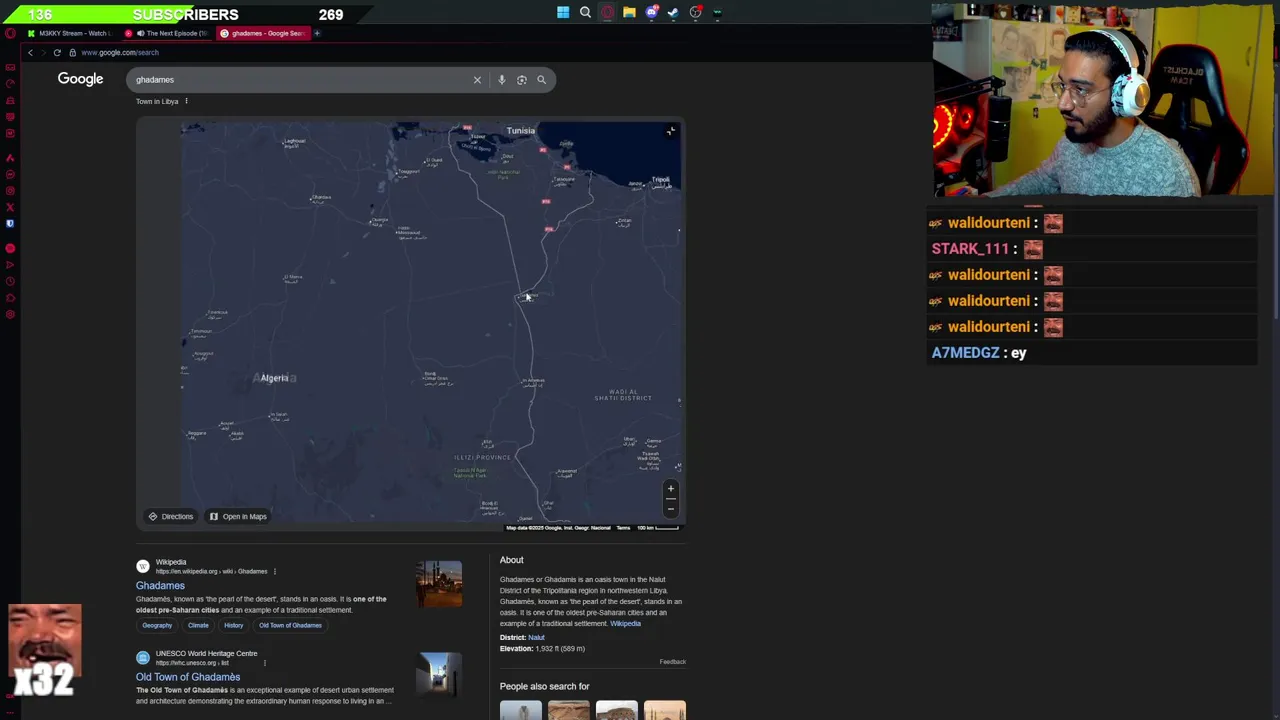Open first People also search for thumbnail
1280x720 pixels.
point(520,710)
